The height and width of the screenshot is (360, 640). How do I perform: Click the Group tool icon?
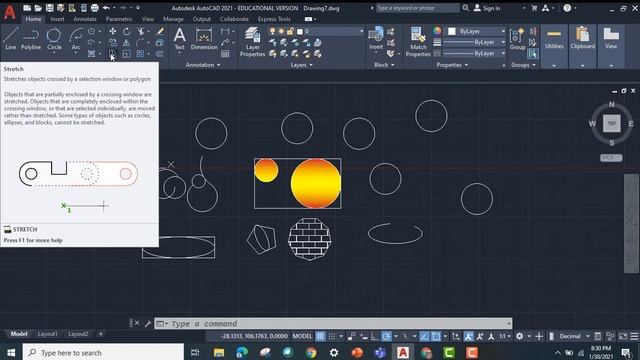click(517, 38)
